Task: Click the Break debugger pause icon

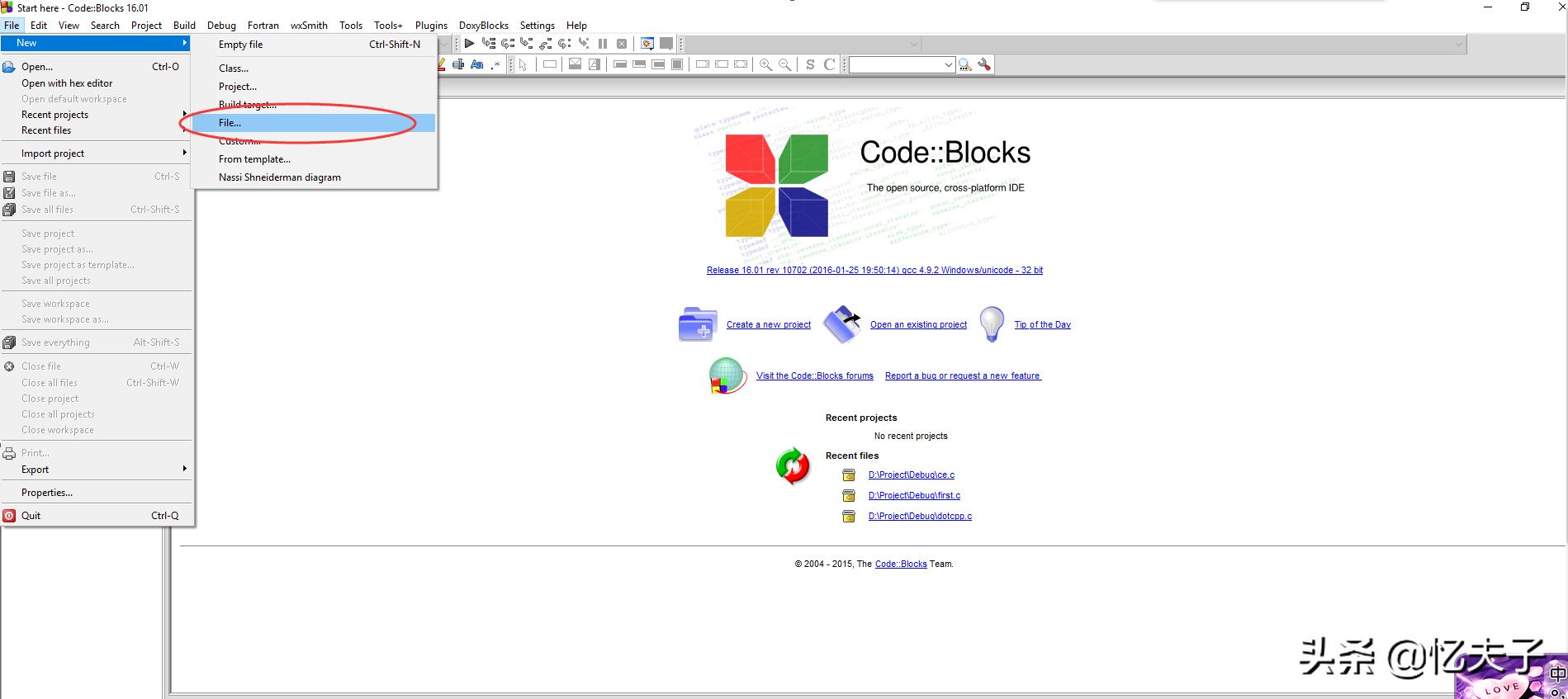Action: tap(603, 44)
